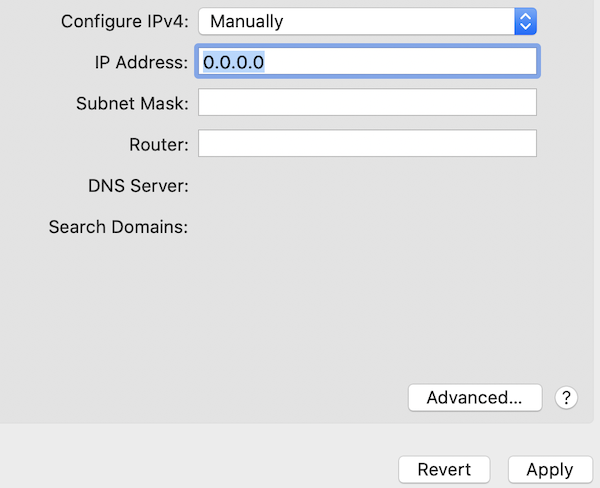This screenshot has height=488, width=600.
Task: Click the IP Address input field
Action: tap(367, 62)
